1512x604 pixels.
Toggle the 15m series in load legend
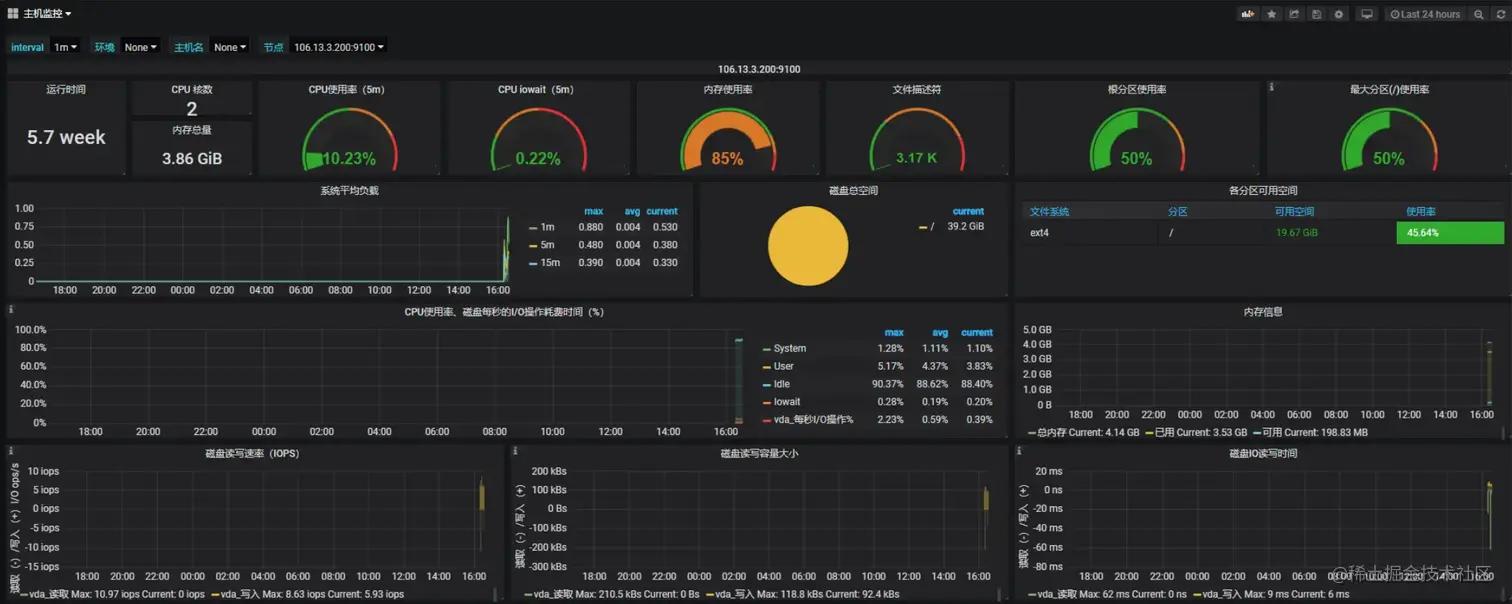[550, 263]
